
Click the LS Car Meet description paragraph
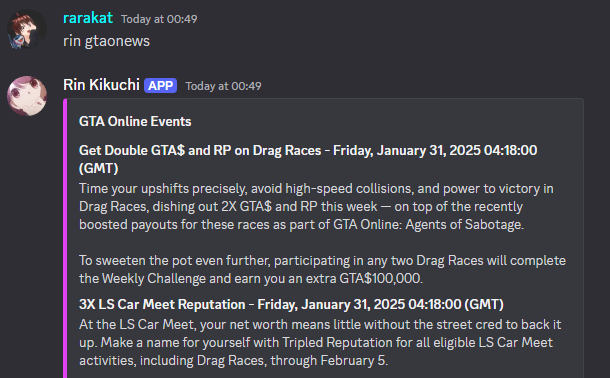tap(320, 343)
